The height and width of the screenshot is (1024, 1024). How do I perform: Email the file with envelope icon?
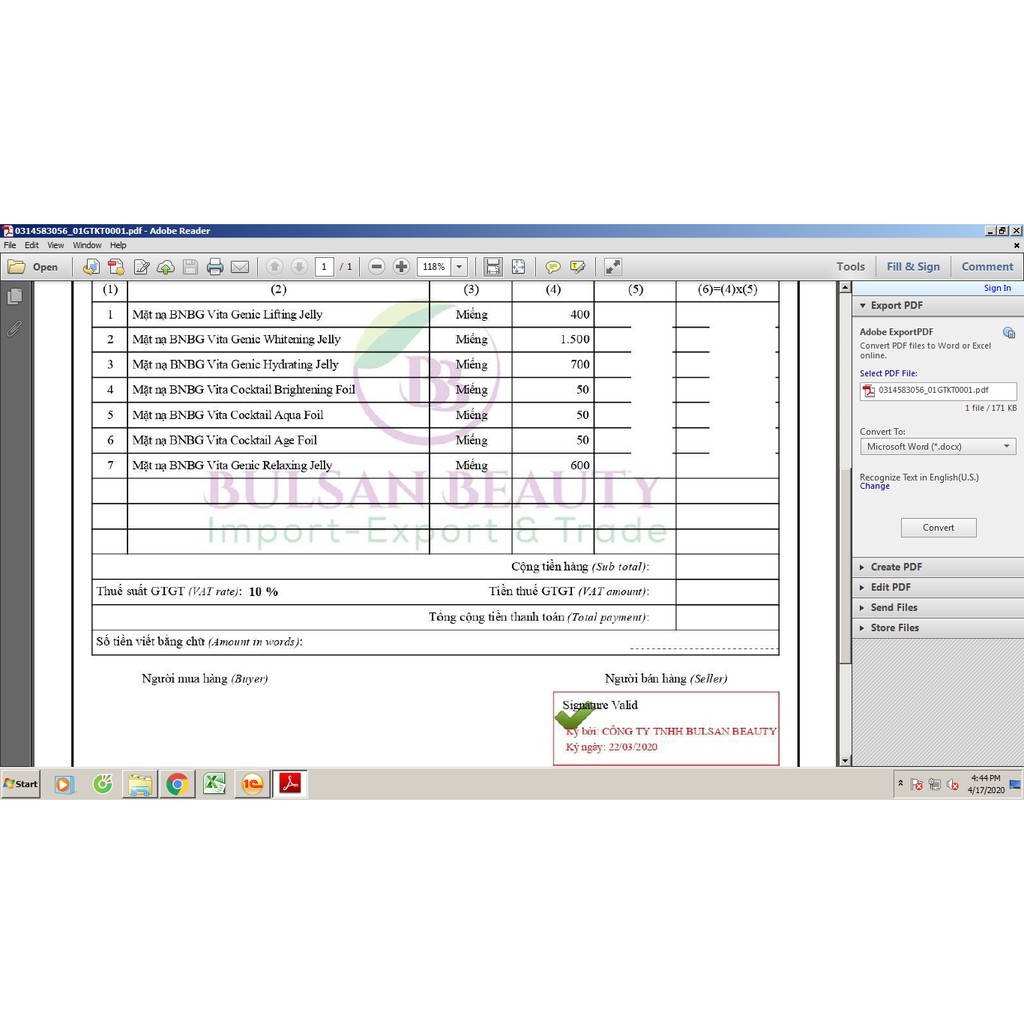coord(240,266)
